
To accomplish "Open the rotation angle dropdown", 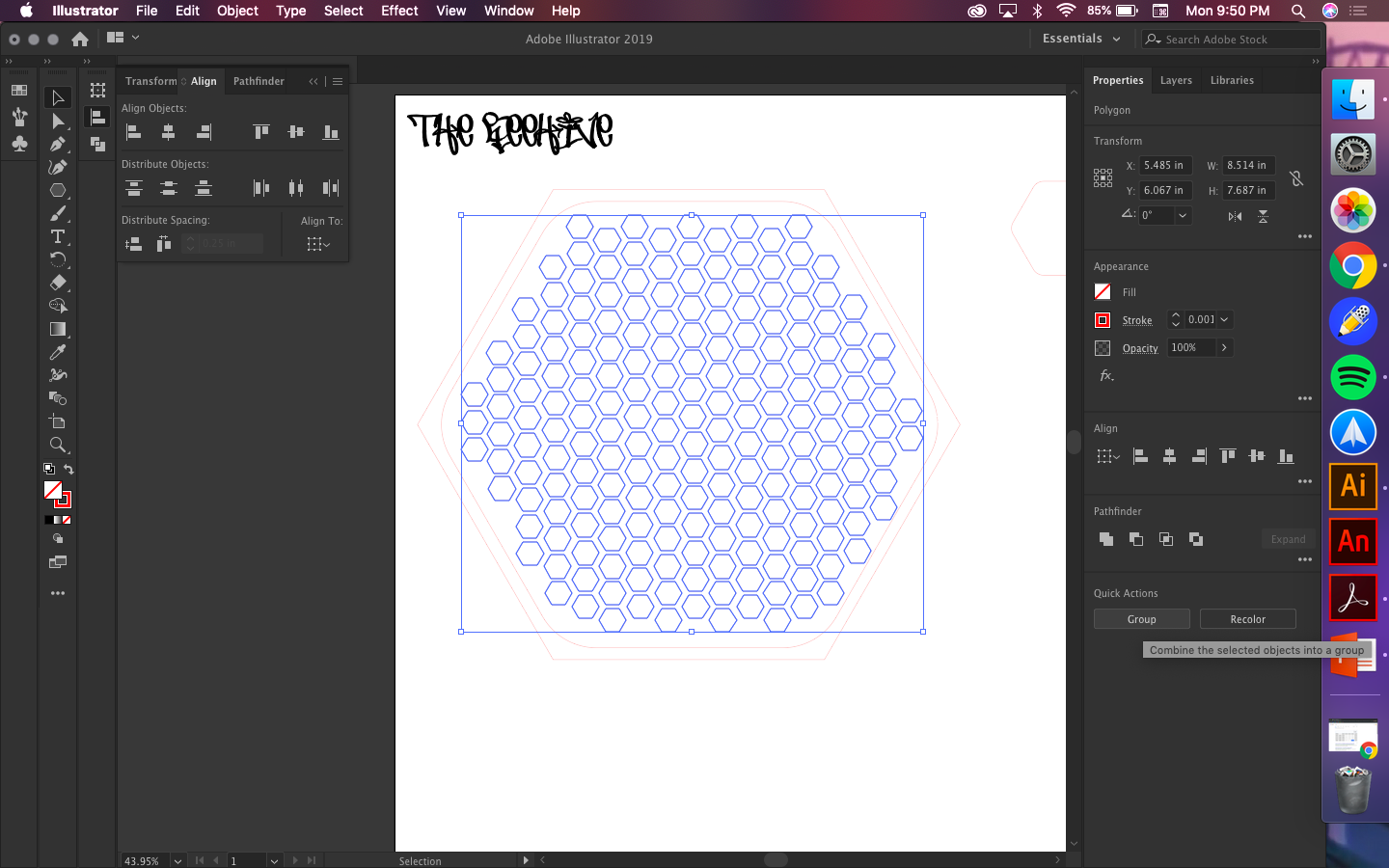I will coord(1183,214).
